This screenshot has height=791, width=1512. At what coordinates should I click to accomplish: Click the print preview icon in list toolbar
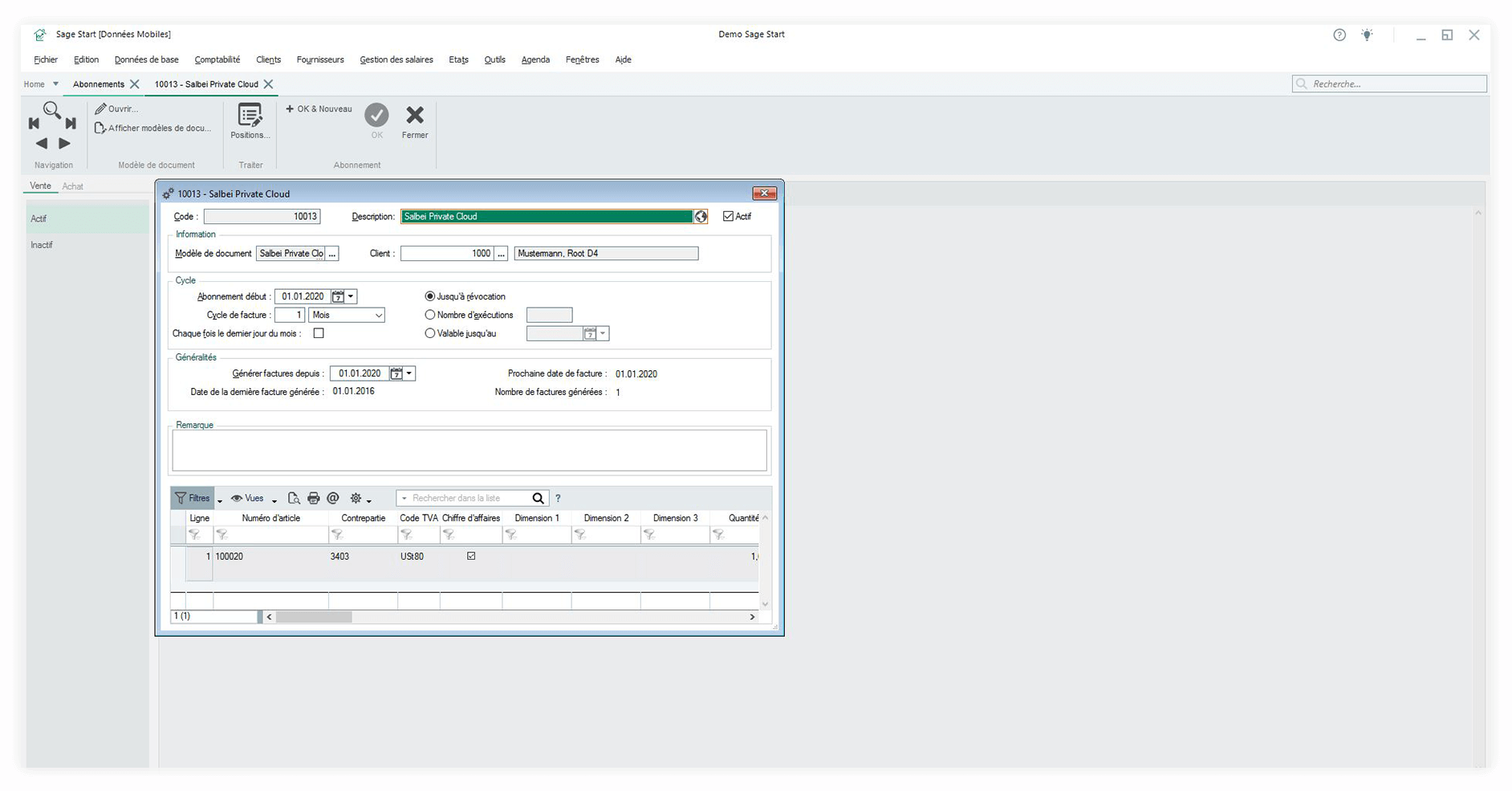coord(294,498)
